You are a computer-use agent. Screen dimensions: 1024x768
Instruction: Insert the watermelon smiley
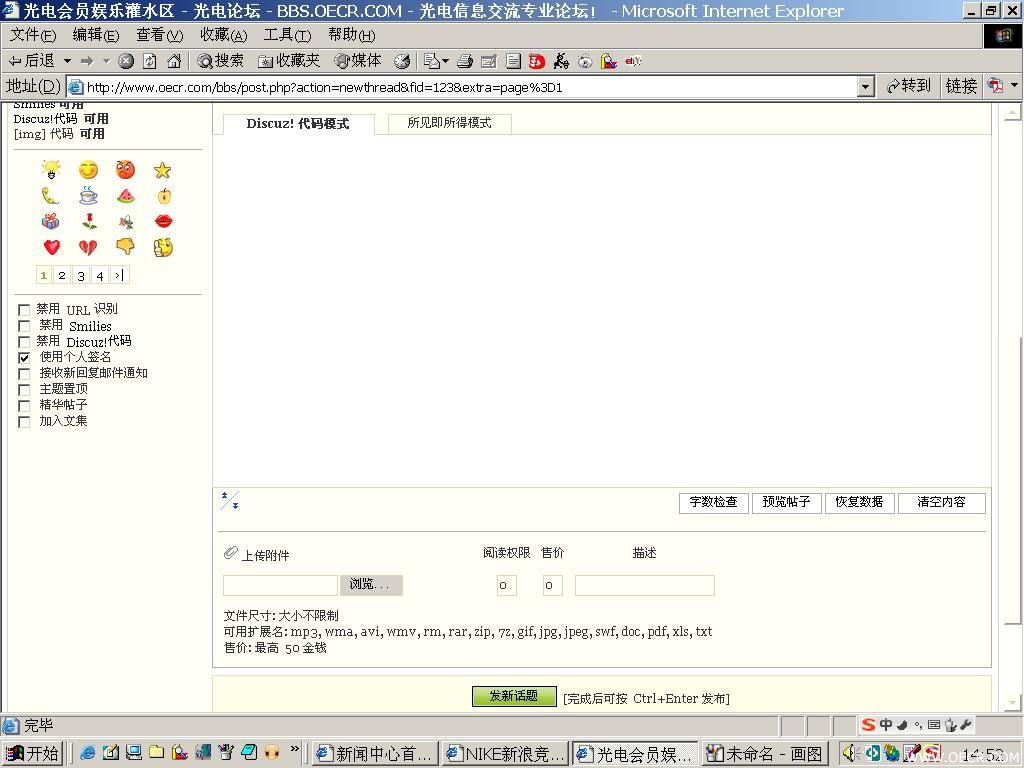[125, 196]
